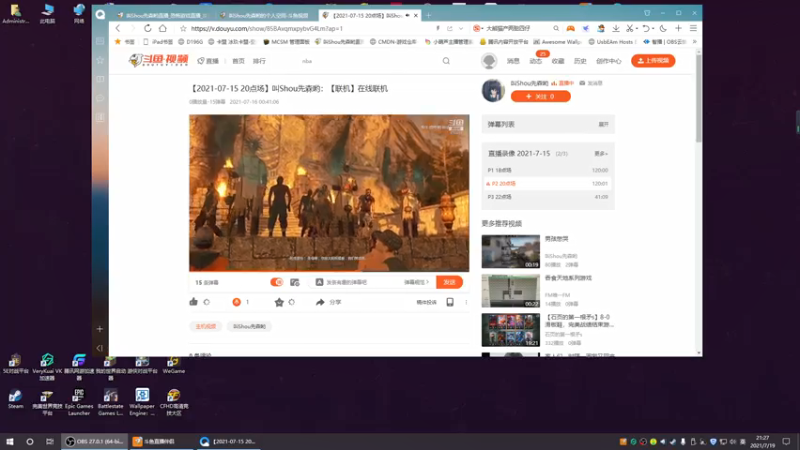The width and height of the screenshot is (800, 450).
Task: Open the Ranking menu item in the header
Action: click(259, 61)
